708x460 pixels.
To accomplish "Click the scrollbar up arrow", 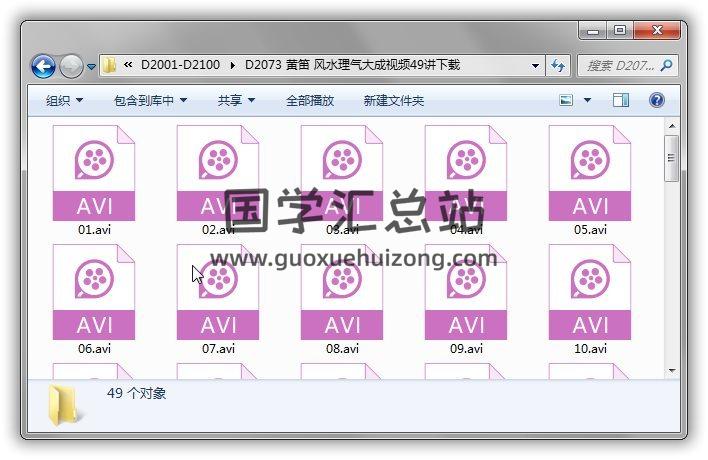I will click(x=672, y=126).
